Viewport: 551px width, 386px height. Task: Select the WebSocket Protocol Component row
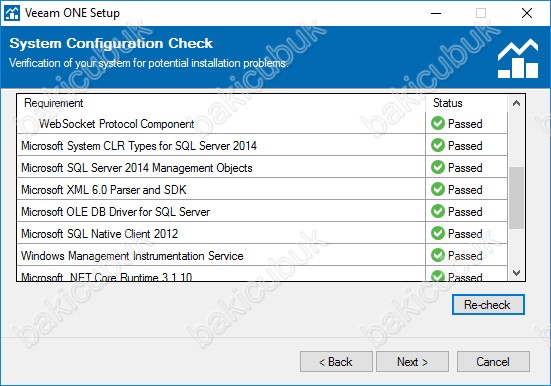tap(262, 123)
